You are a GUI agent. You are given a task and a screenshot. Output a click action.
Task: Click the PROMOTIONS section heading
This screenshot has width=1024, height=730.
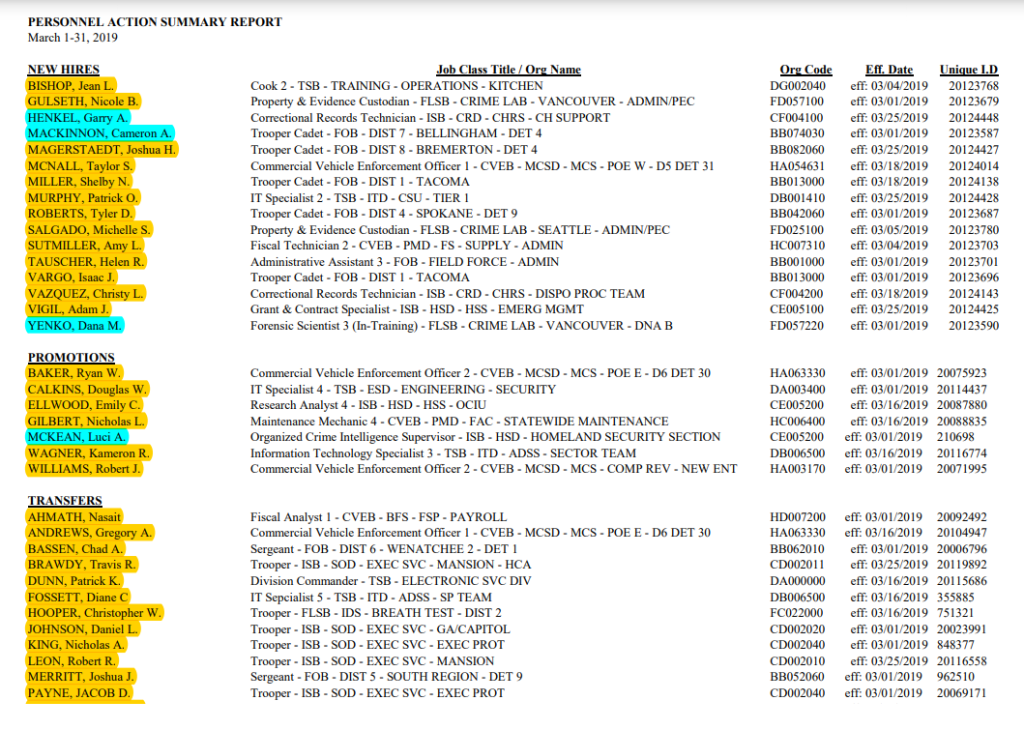point(71,357)
